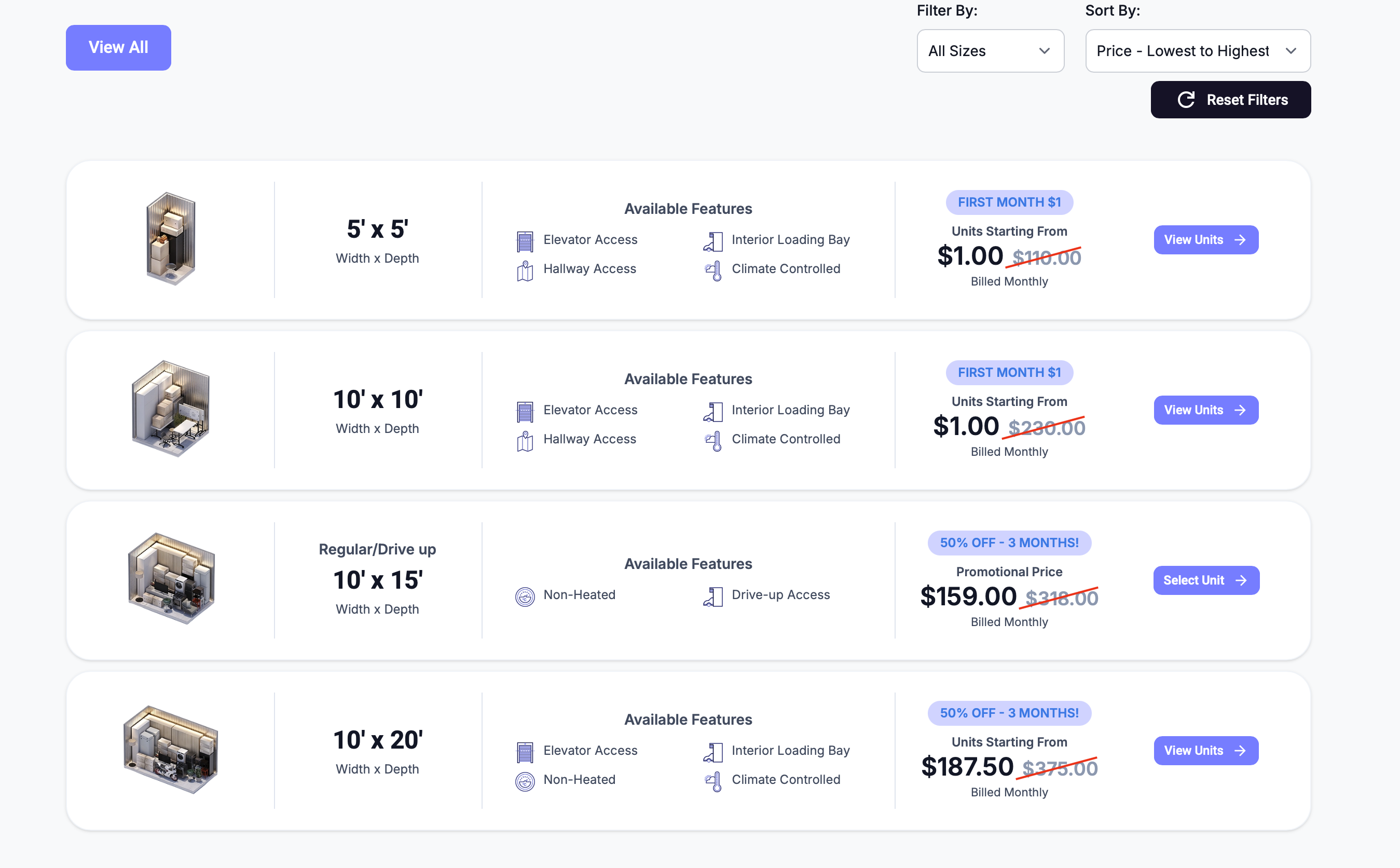Click Climate Controlled thermometer icon in 5' x 5' card
The height and width of the screenshot is (868, 1400).
[x=712, y=270]
